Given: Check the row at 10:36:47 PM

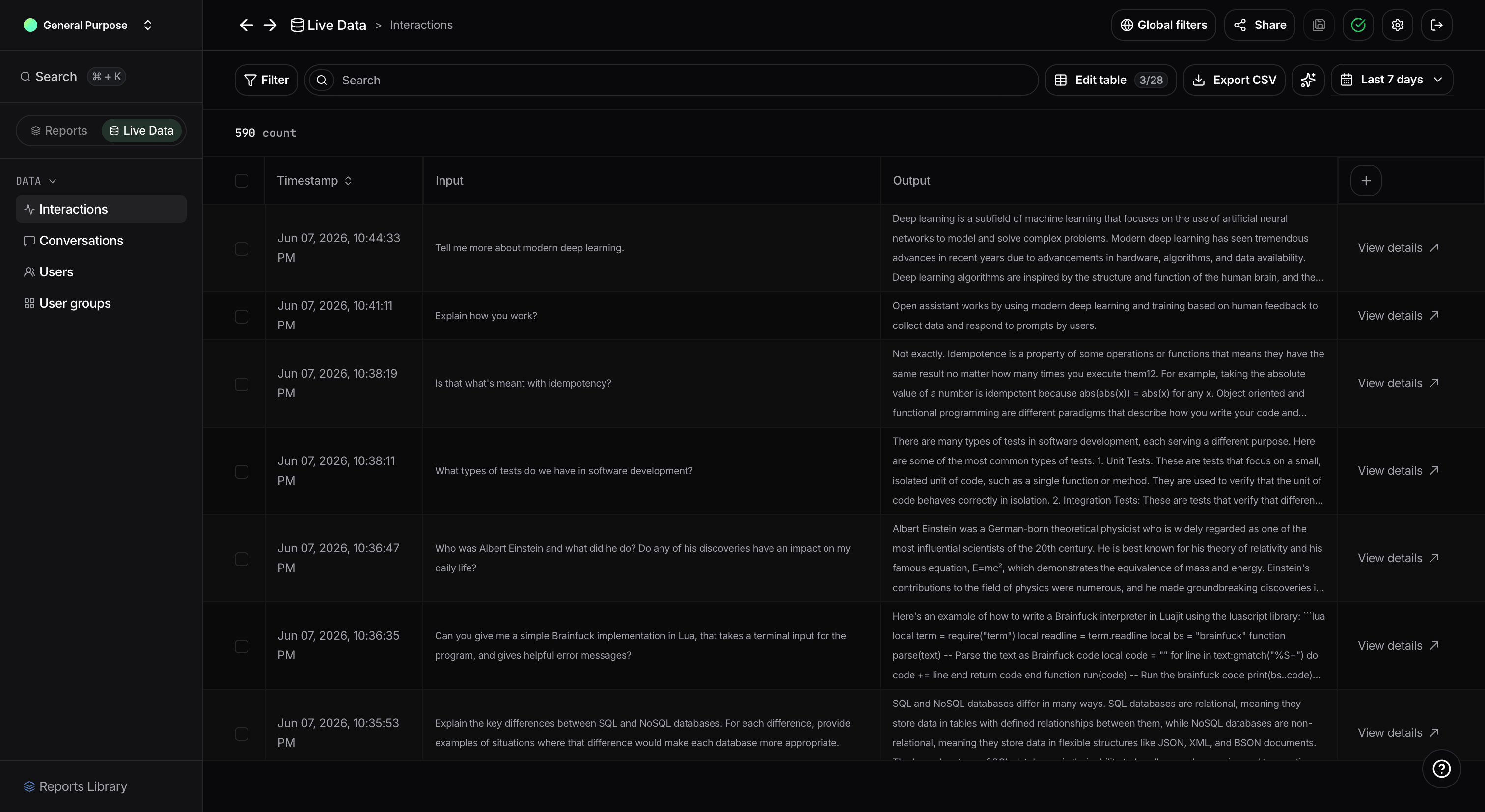Looking at the screenshot, I should pyautogui.click(x=242, y=559).
